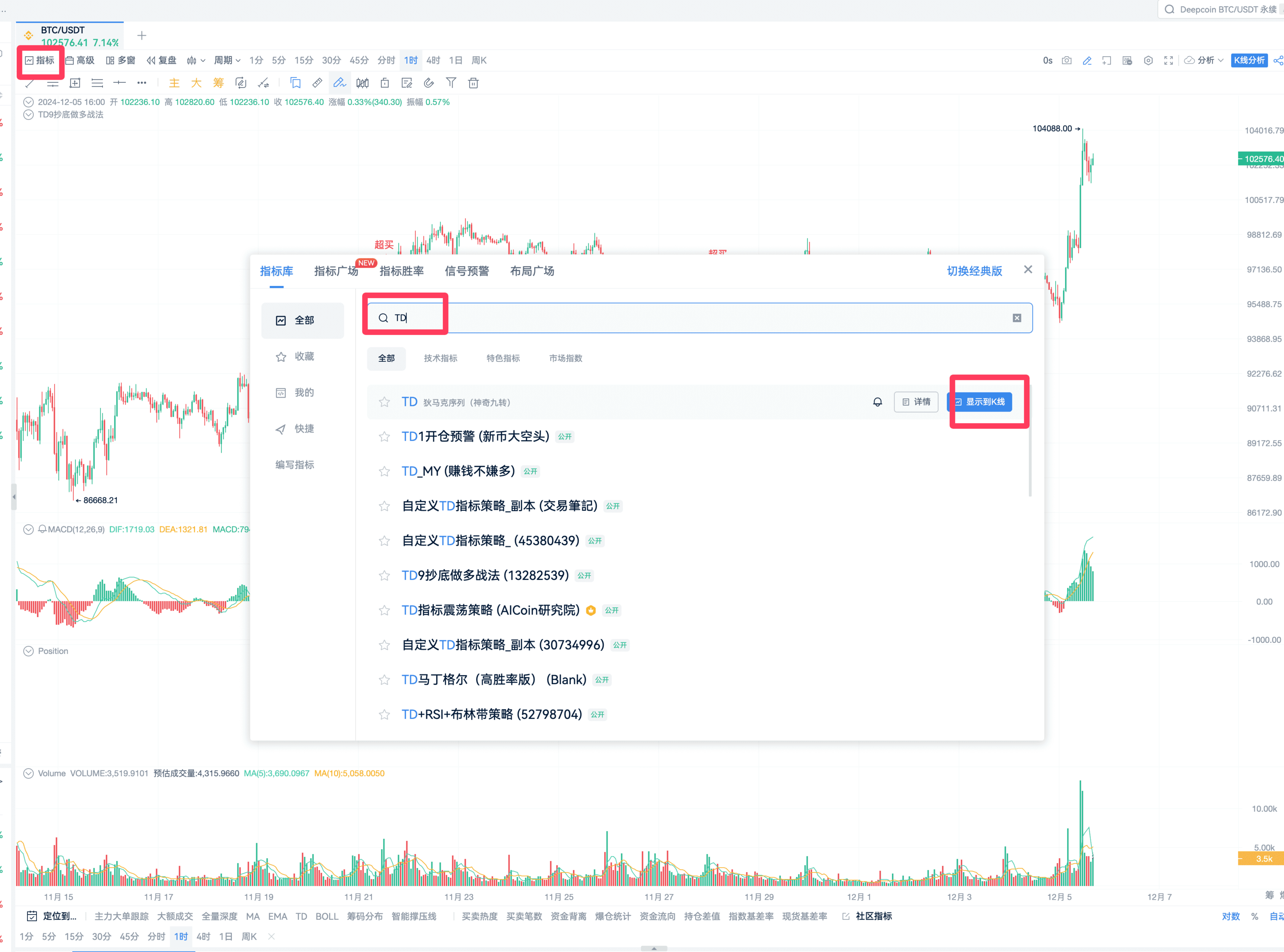The width and height of the screenshot is (1284, 952).
Task: Open TD indicator 详情 details
Action: click(916, 402)
